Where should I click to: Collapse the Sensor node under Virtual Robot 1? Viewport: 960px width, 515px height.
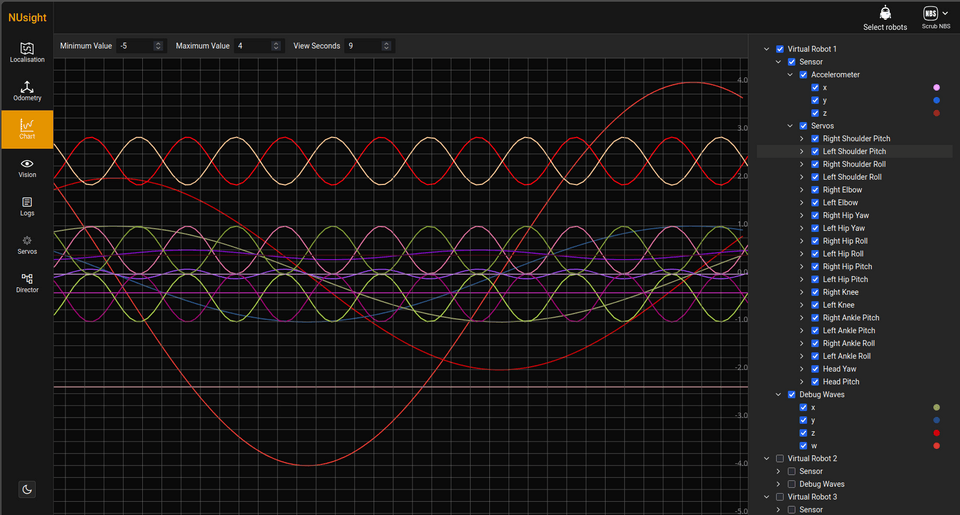(x=778, y=62)
